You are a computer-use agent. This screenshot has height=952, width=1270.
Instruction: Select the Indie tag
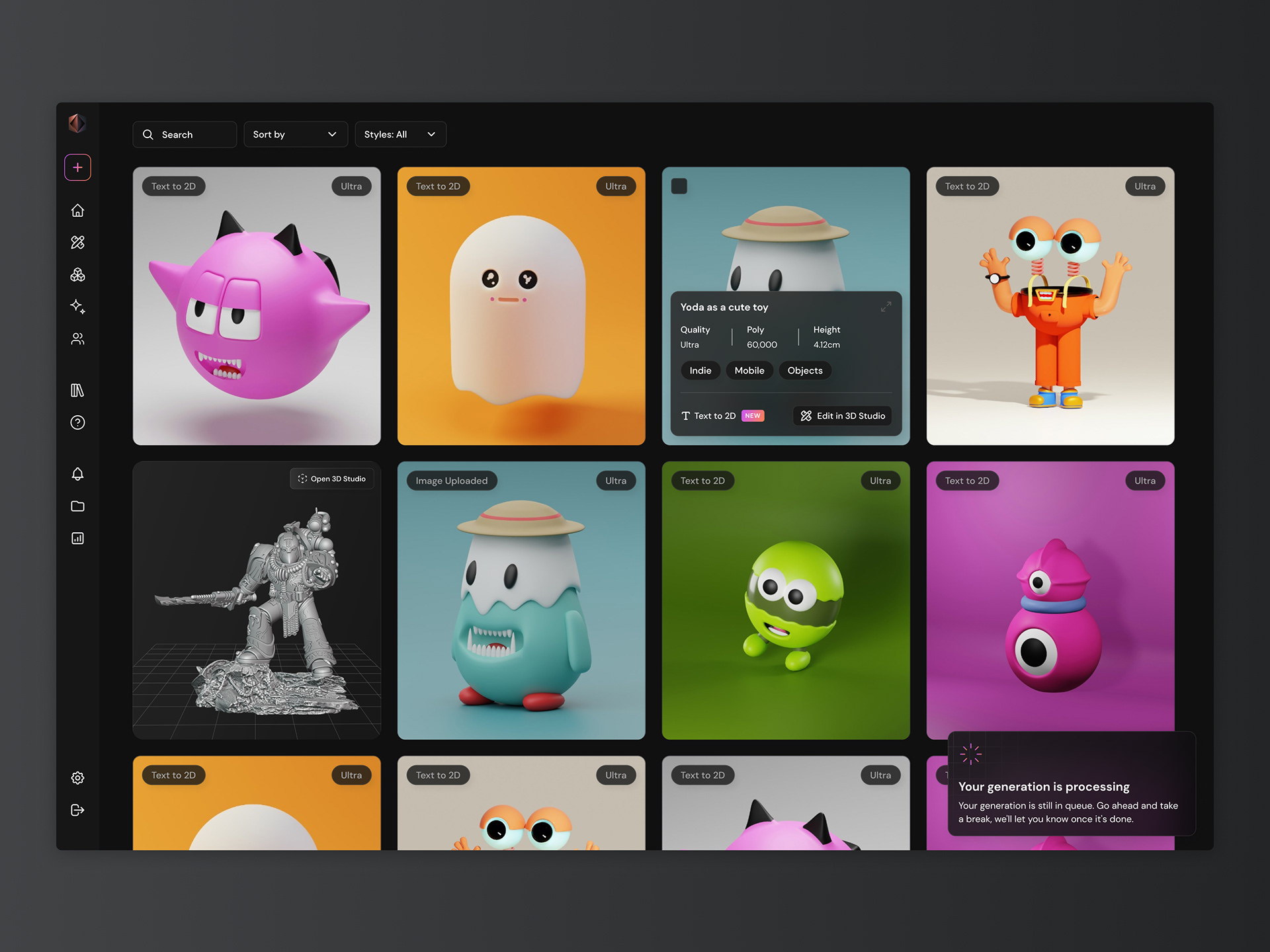(x=700, y=371)
